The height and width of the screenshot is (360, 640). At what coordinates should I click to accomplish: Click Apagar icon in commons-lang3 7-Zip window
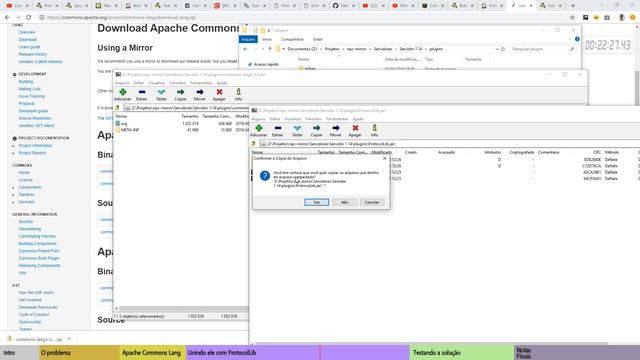pos(219,92)
